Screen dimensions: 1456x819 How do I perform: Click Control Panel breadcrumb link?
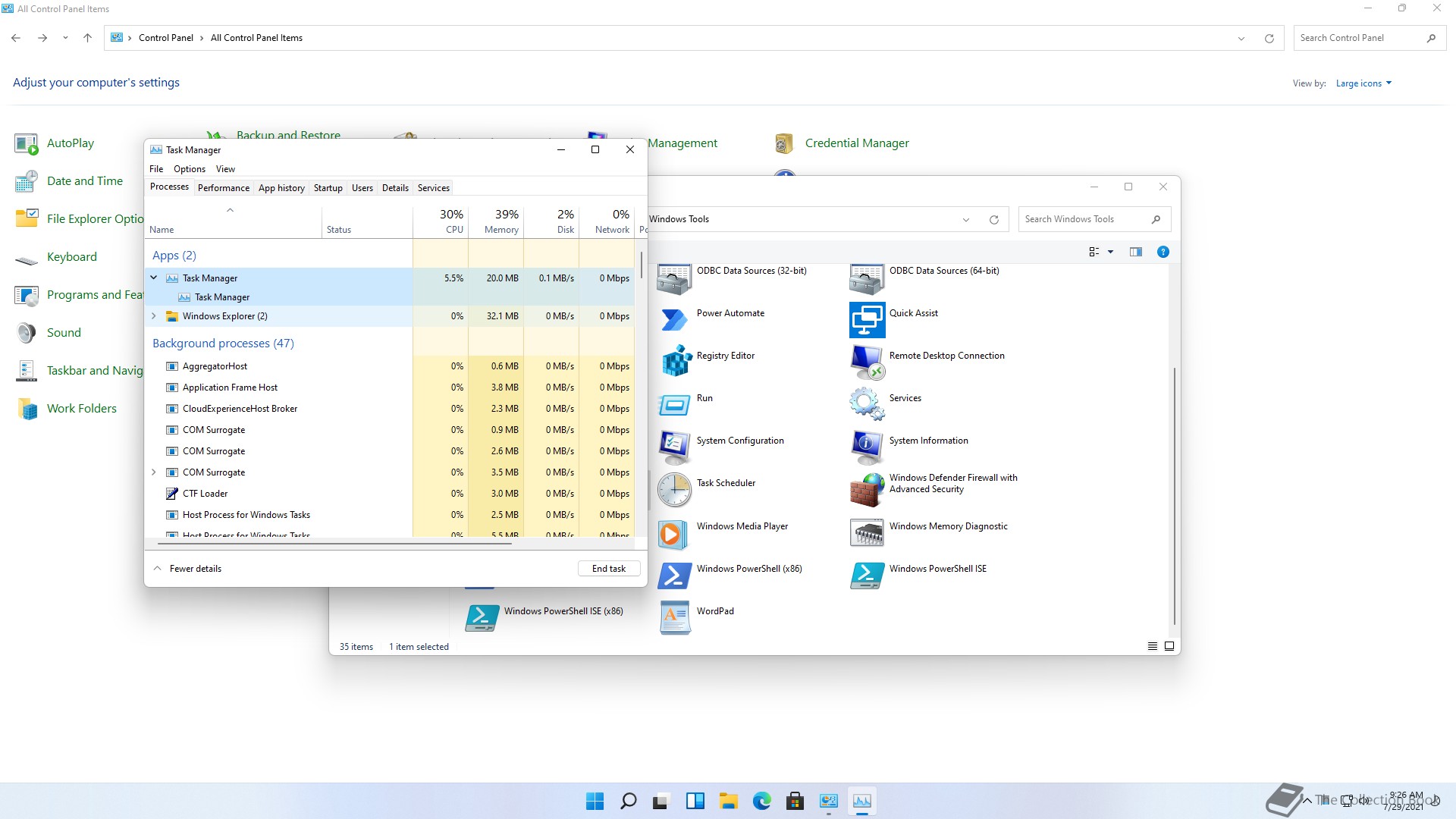[x=166, y=38]
